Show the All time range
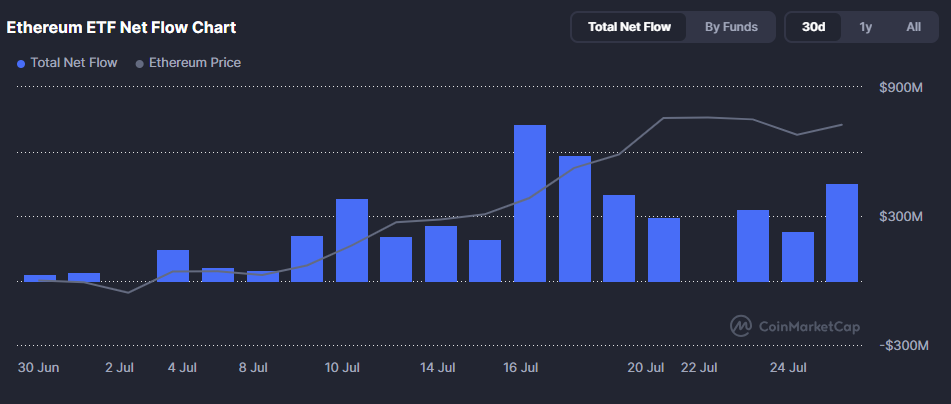The width and height of the screenshot is (951, 404). [913, 27]
